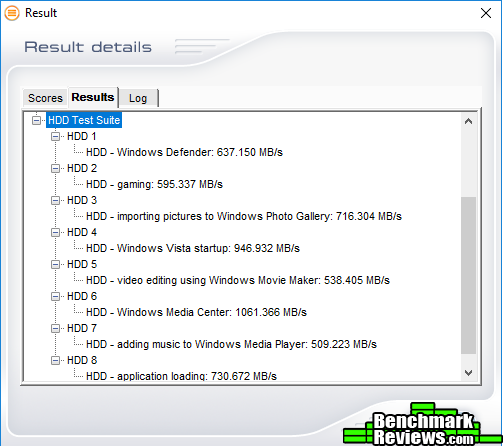Select the HDD Test Suite tree root
This screenshot has height=446, width=503.
[x=84, y=120]
